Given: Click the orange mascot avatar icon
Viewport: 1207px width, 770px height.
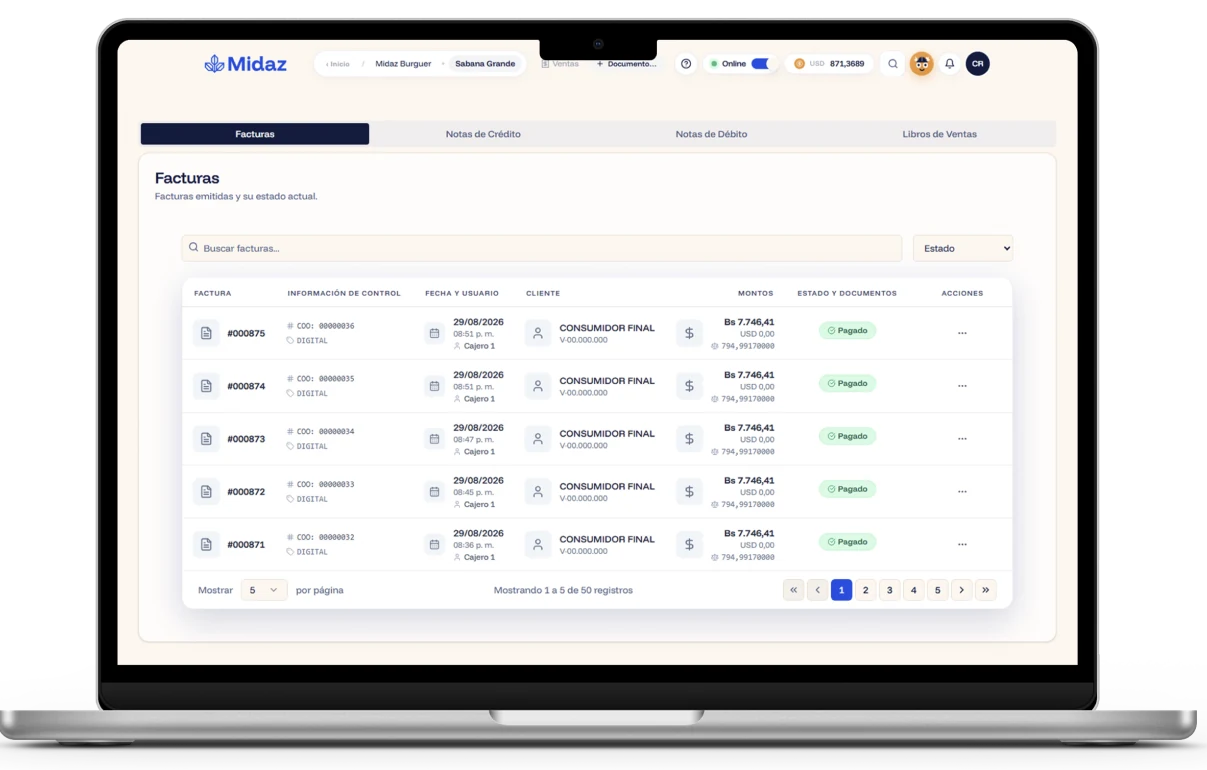Looking at the screenshot, I should coord(921,64).
